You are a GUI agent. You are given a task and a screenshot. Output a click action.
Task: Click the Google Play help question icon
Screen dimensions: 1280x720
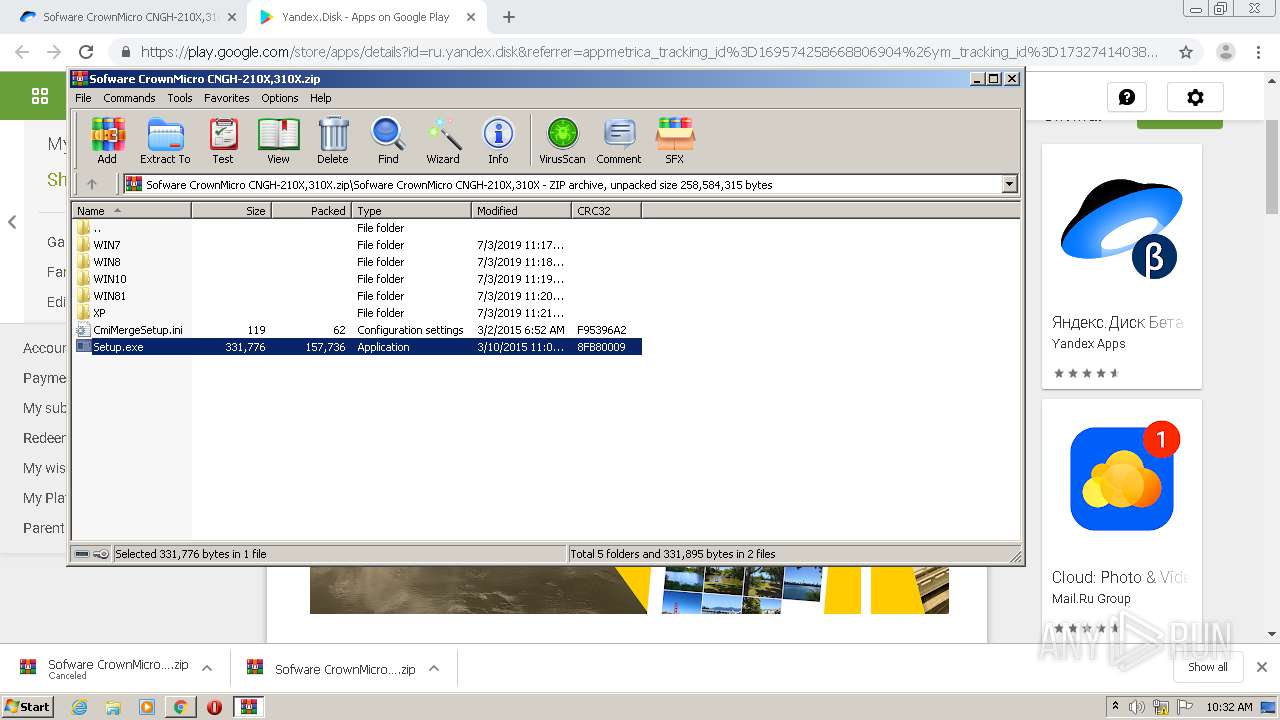(1127, 97)
